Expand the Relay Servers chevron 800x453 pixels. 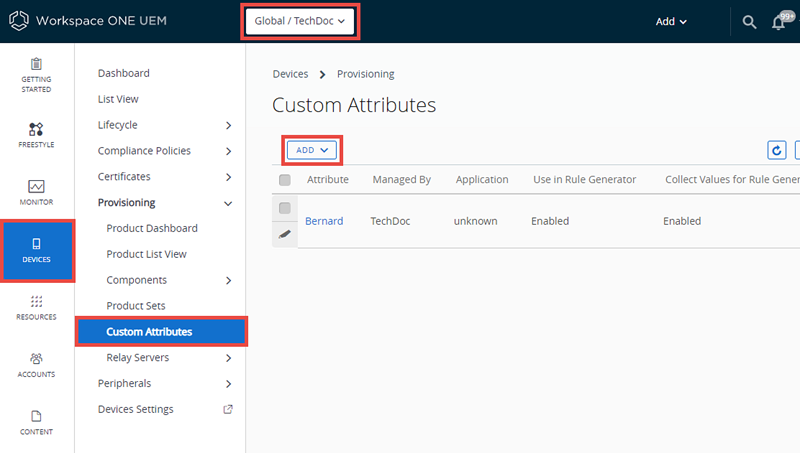click(229, 358)
